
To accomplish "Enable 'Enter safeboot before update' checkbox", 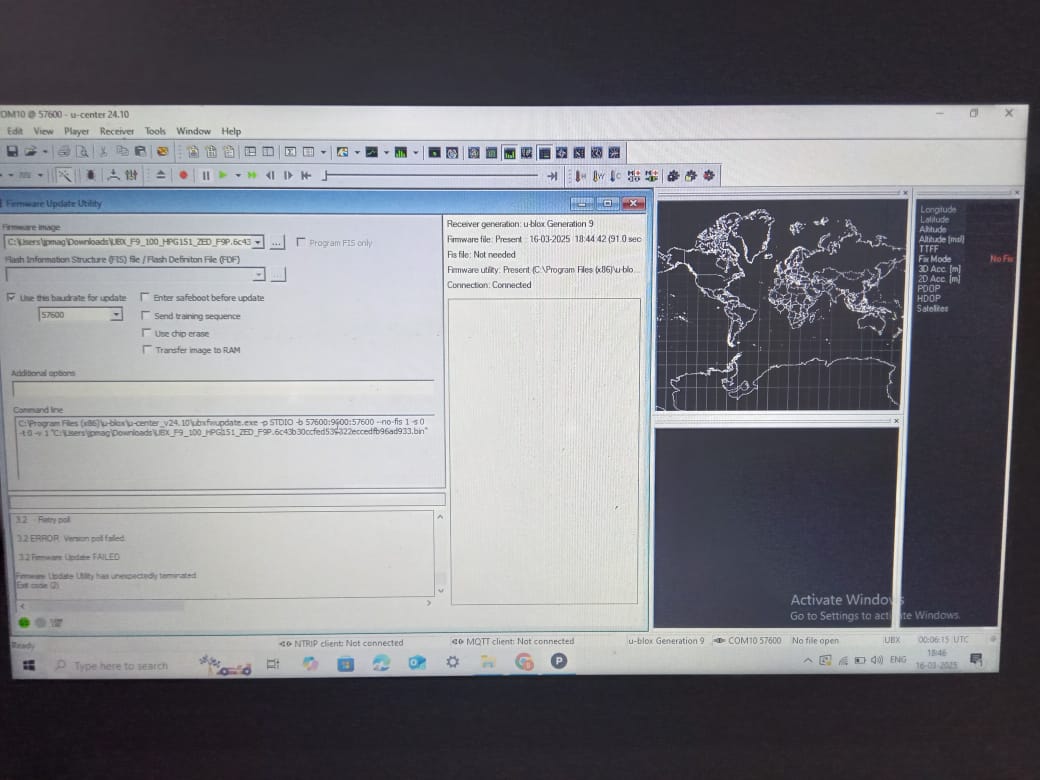I will [x=145, y=297].
